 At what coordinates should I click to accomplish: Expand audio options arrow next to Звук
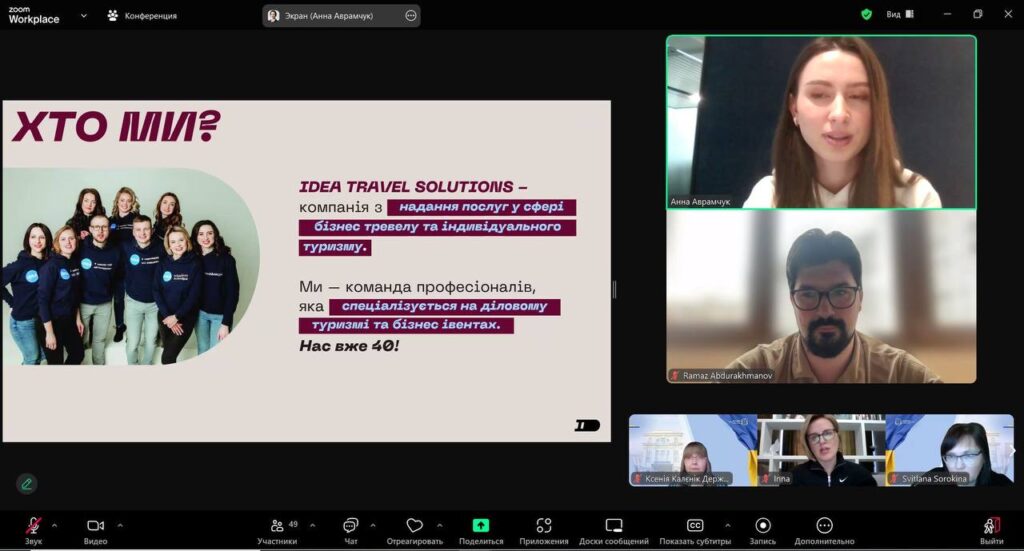[54, 524]
